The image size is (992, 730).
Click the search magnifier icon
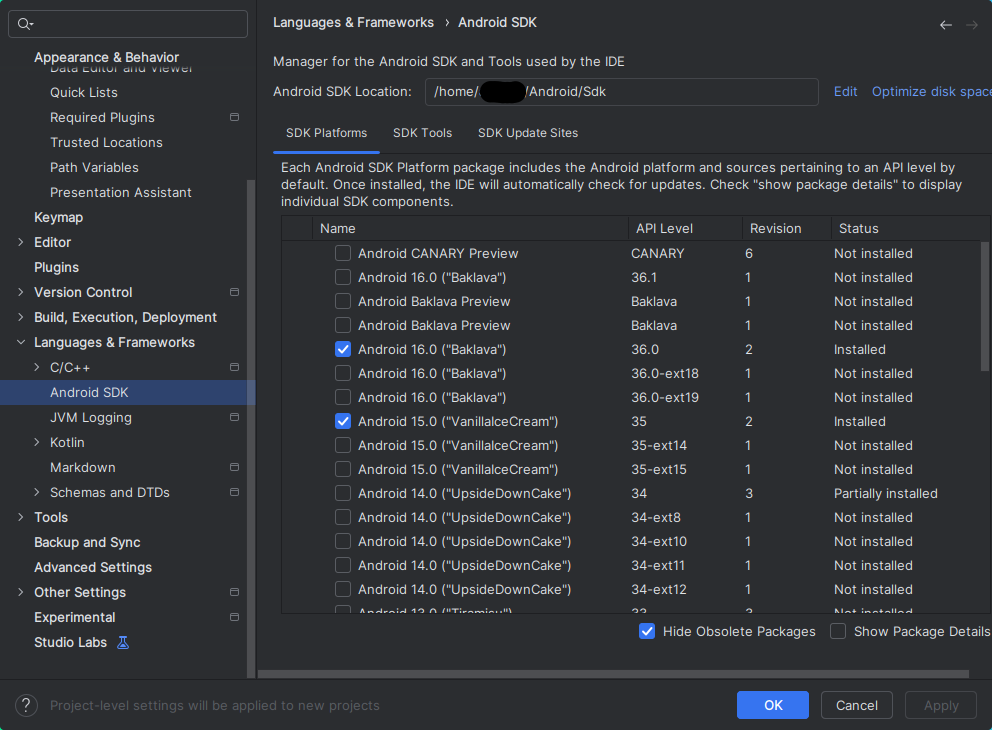click(x=25, y=24)
